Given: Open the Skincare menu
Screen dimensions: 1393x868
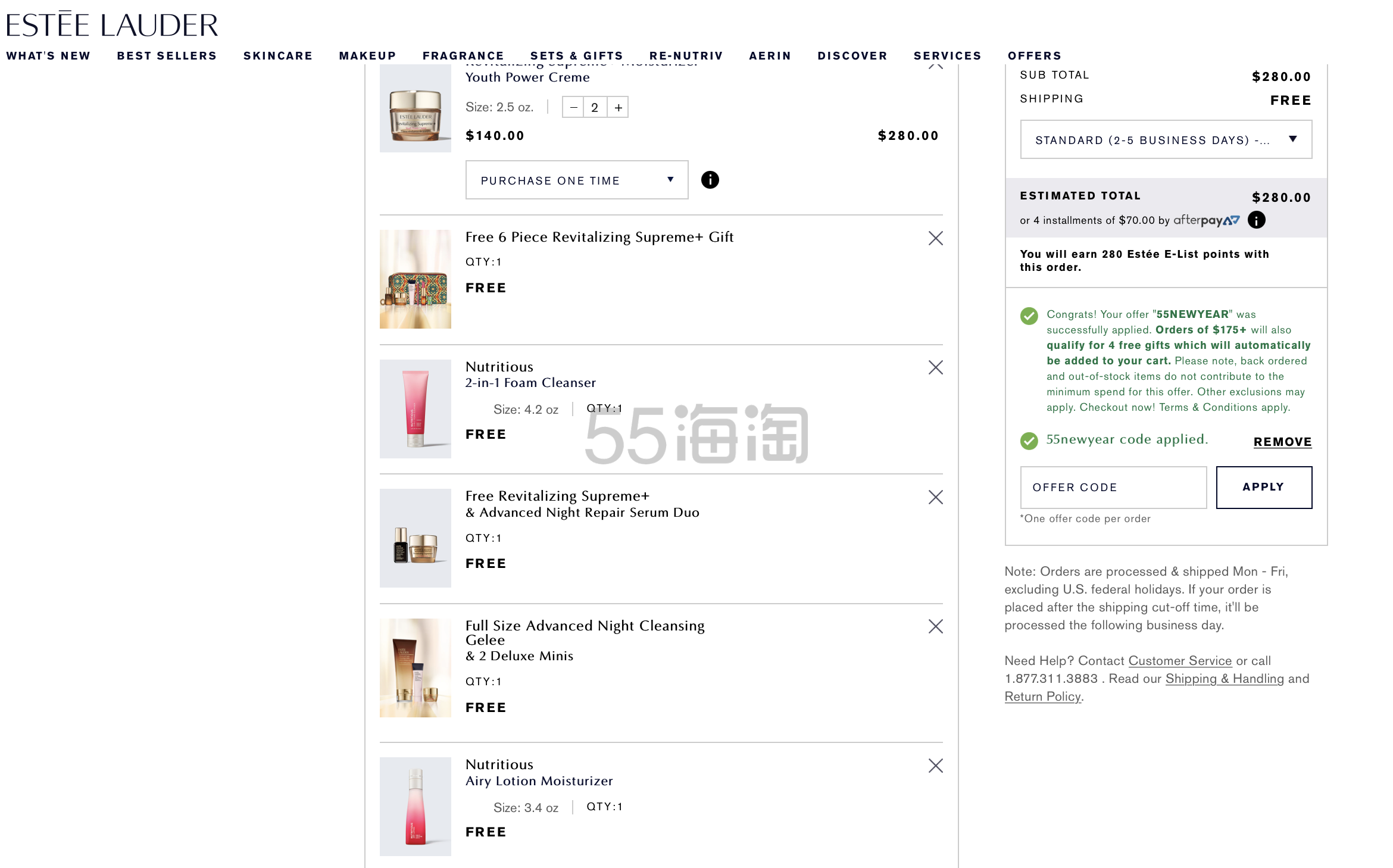Looking at the screenshot, I should (x=278, y=55).
